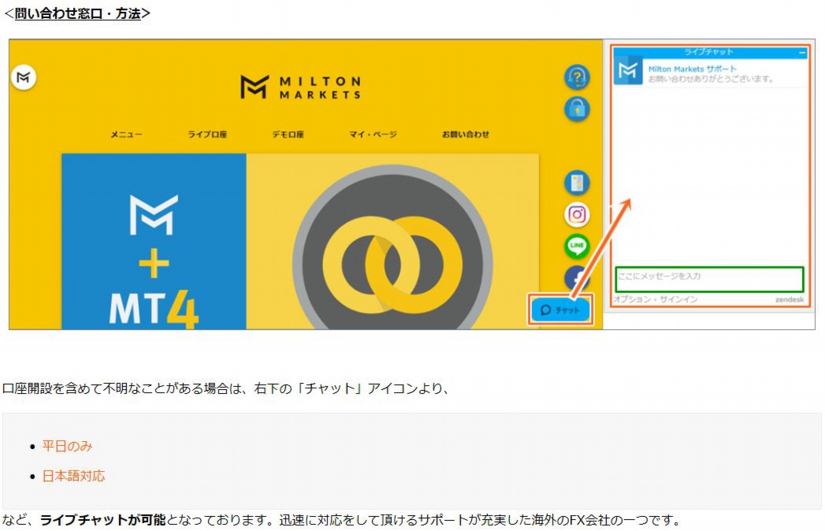
Task: Click the Milton Markets サポート chat name
Action: coord(692,68)
